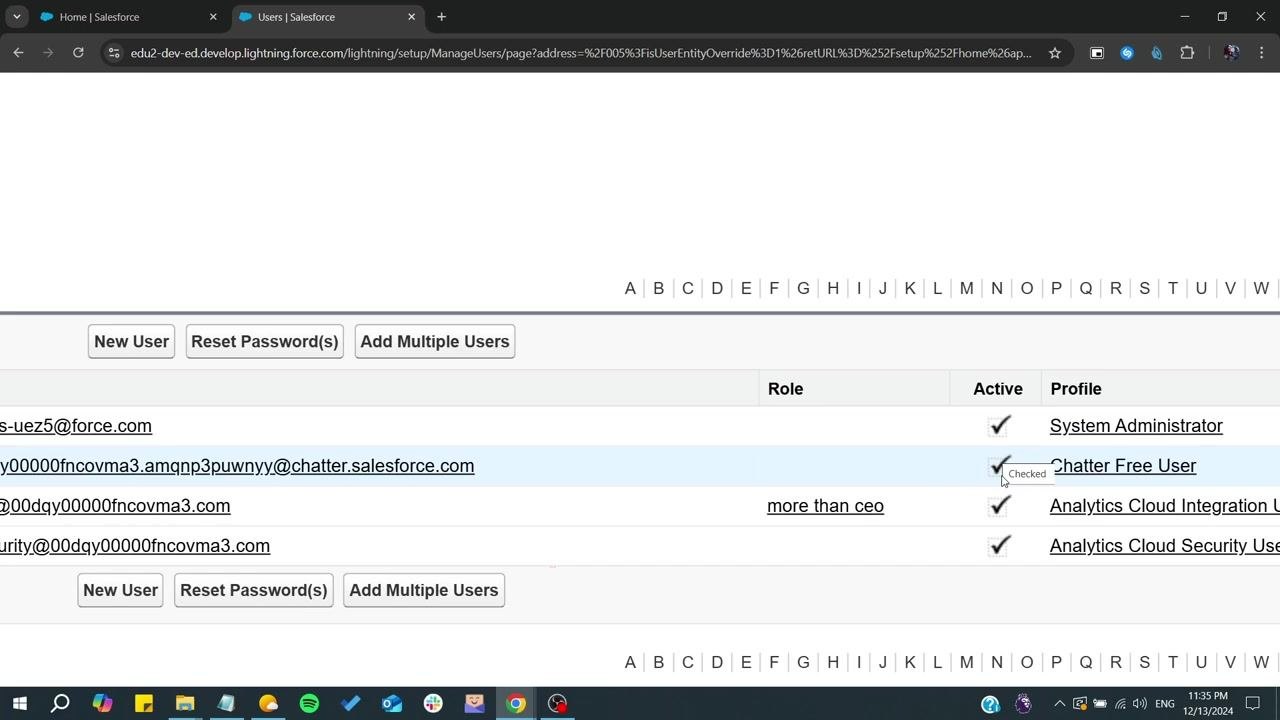Click the address bar URL
The height and width of the screenshot is (720, 1280).
click(x=580, y=53)
